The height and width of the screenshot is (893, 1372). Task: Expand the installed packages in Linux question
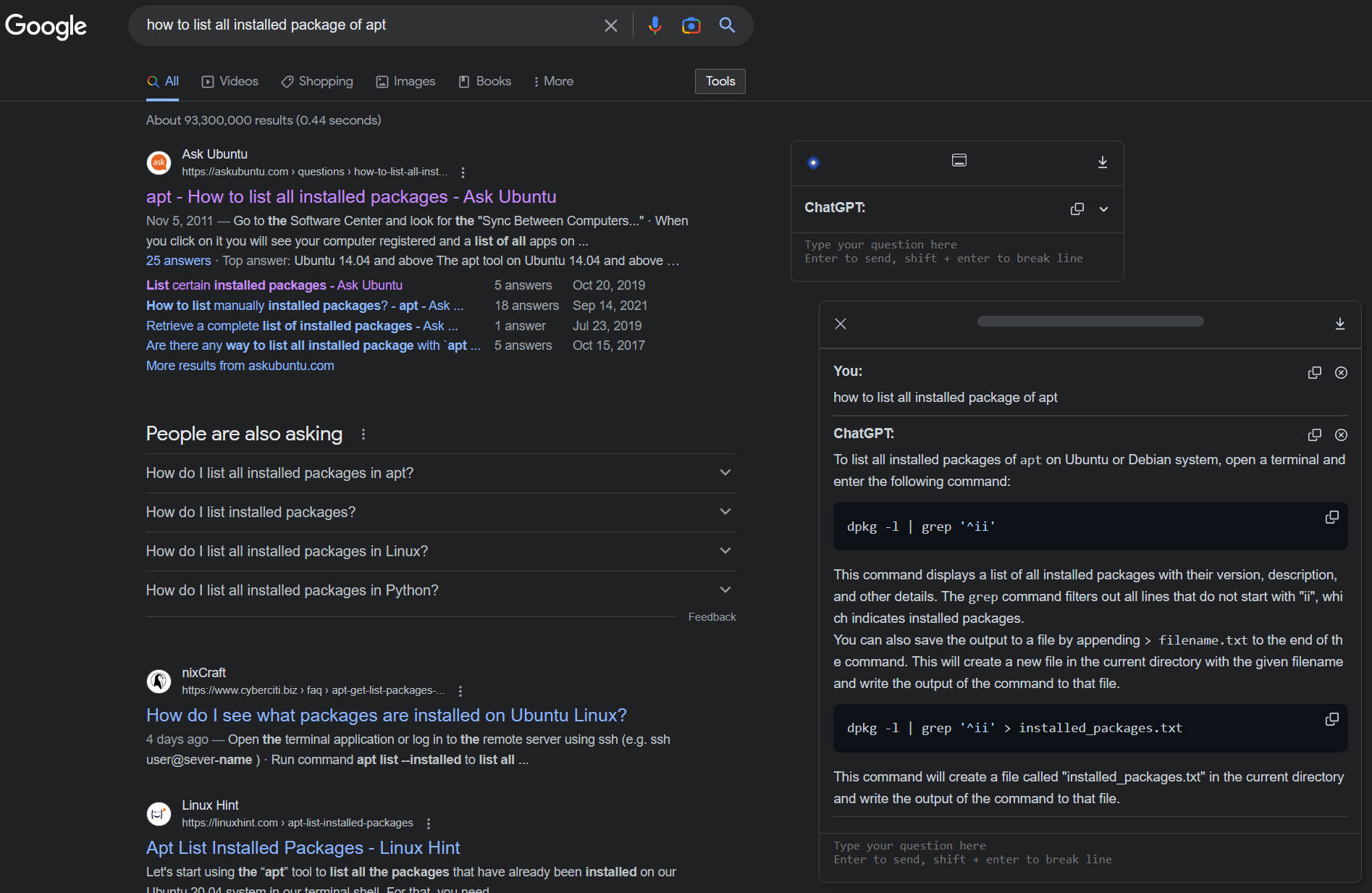[x=441, y=551]
